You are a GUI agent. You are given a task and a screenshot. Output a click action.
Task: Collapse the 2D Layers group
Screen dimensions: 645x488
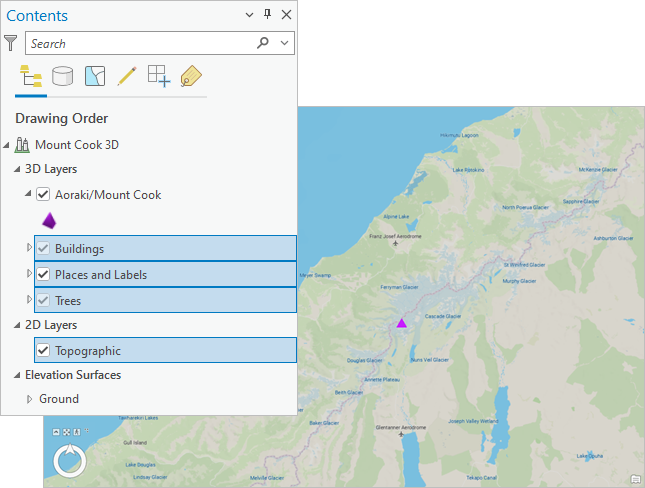[16, 325]
